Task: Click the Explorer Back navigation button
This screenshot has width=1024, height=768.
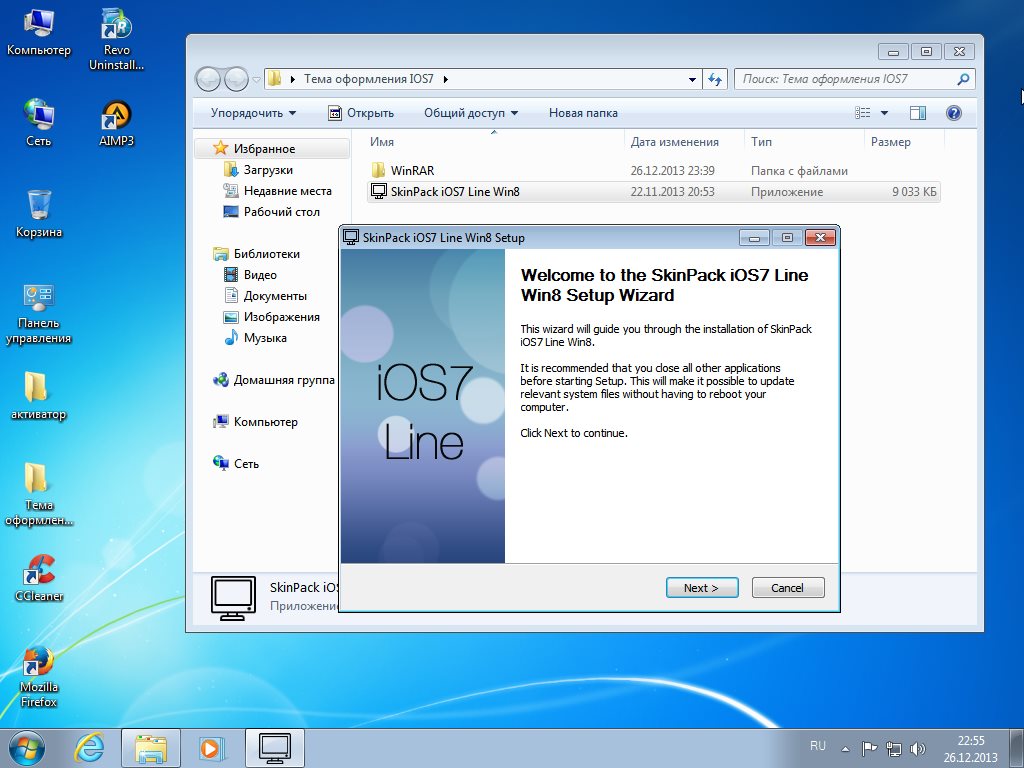Action: [208, 80]
